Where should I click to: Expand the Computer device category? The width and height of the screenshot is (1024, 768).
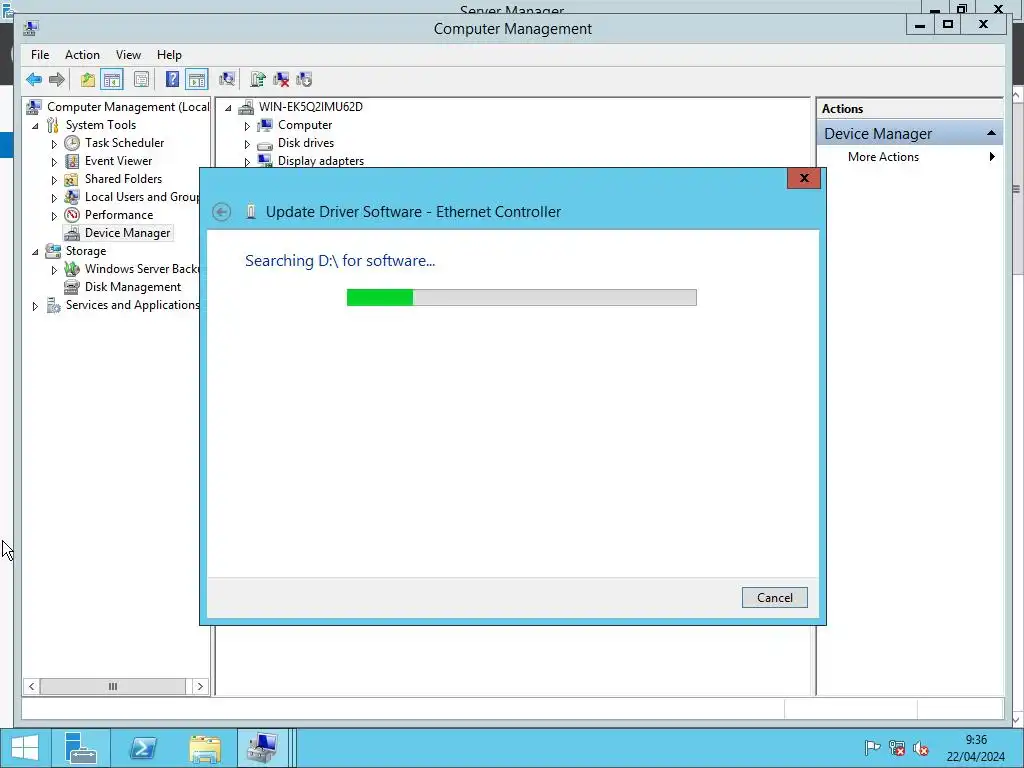coord(248,126)
